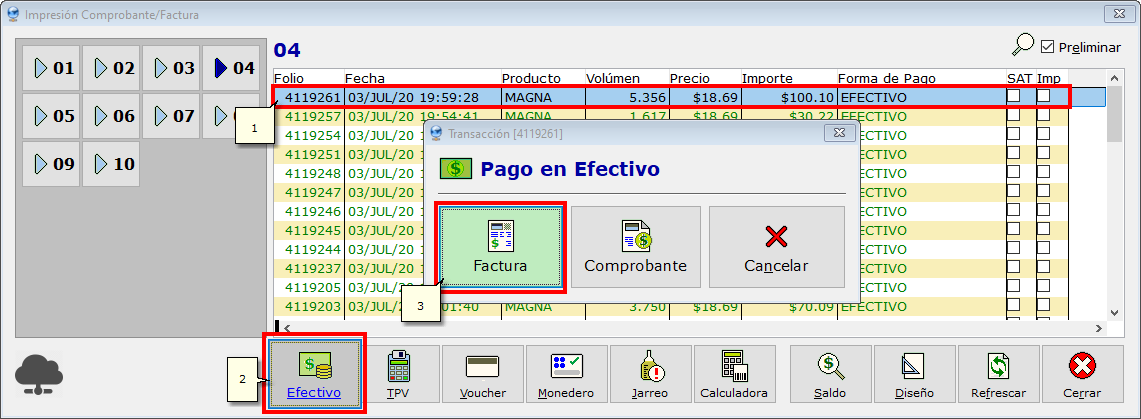Choose Comprobante in the payment dialog

[x=635, y=248]
